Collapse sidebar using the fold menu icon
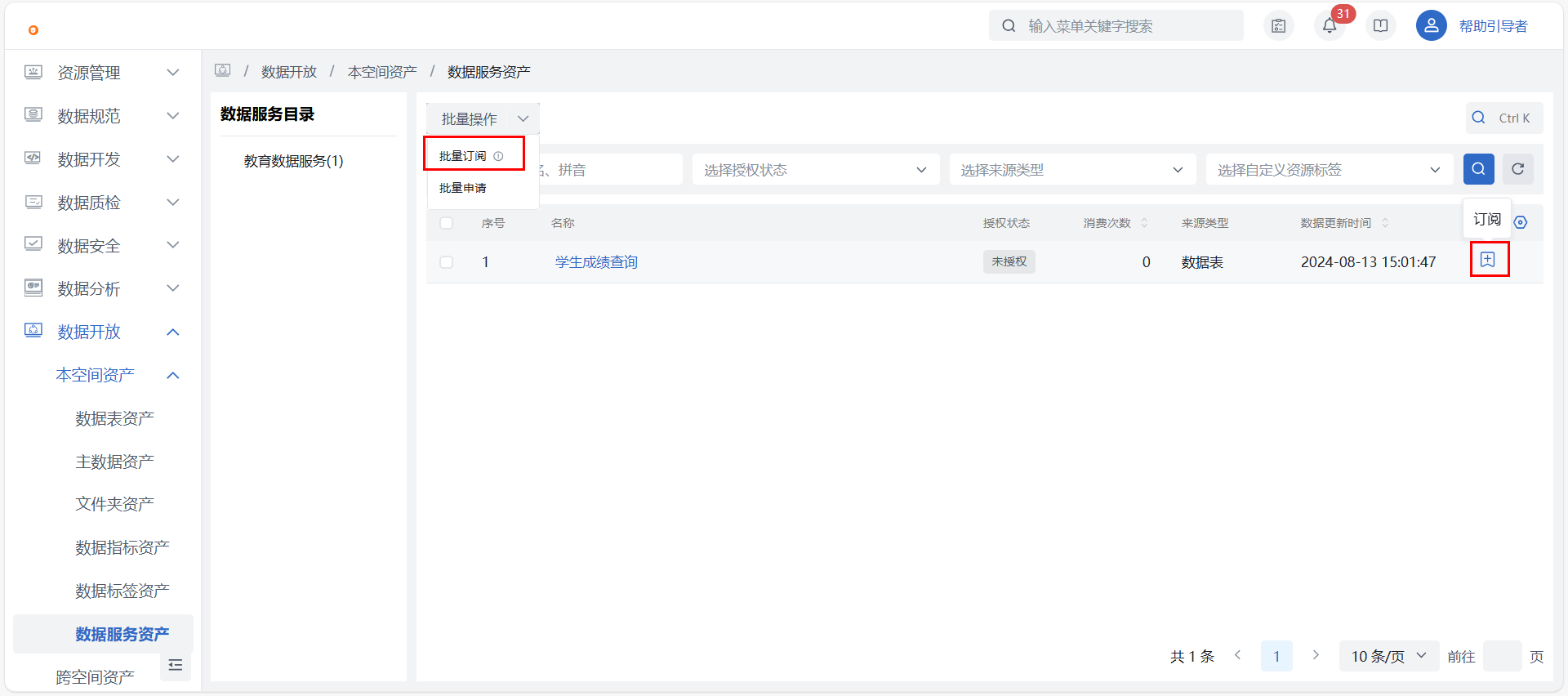The image size is (1568, 696). (x=175, y=665)
